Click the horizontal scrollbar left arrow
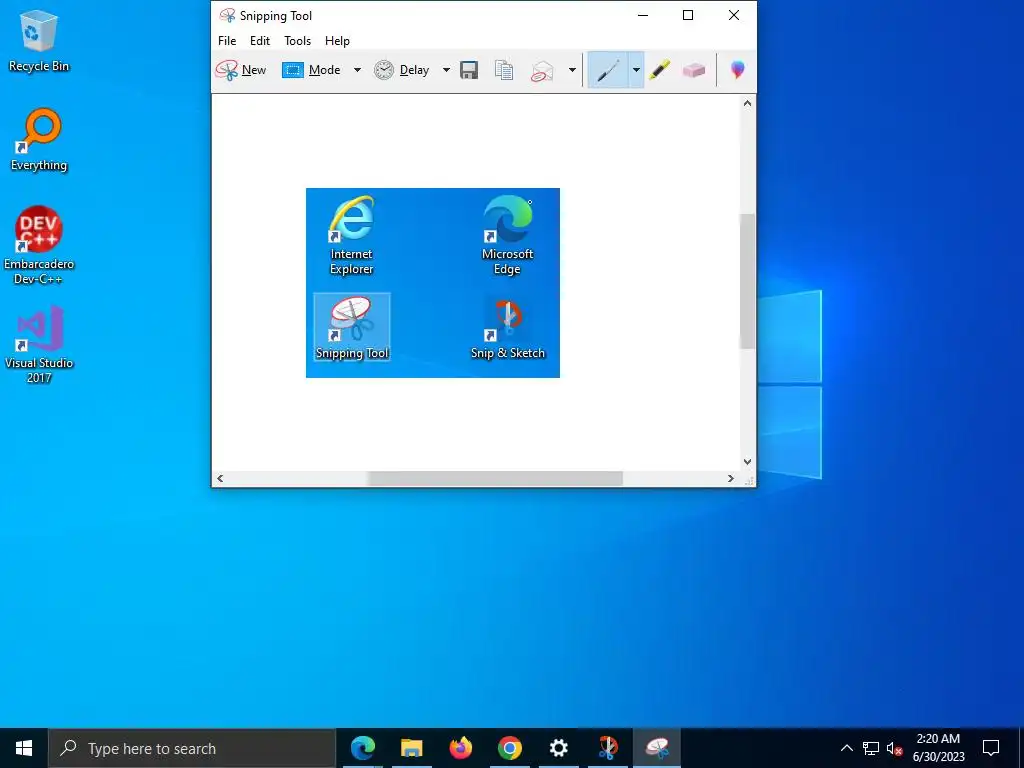Image resolution: width=1024 pixels, height=768 pixels. pyautogui.click(x=220, y=479)
